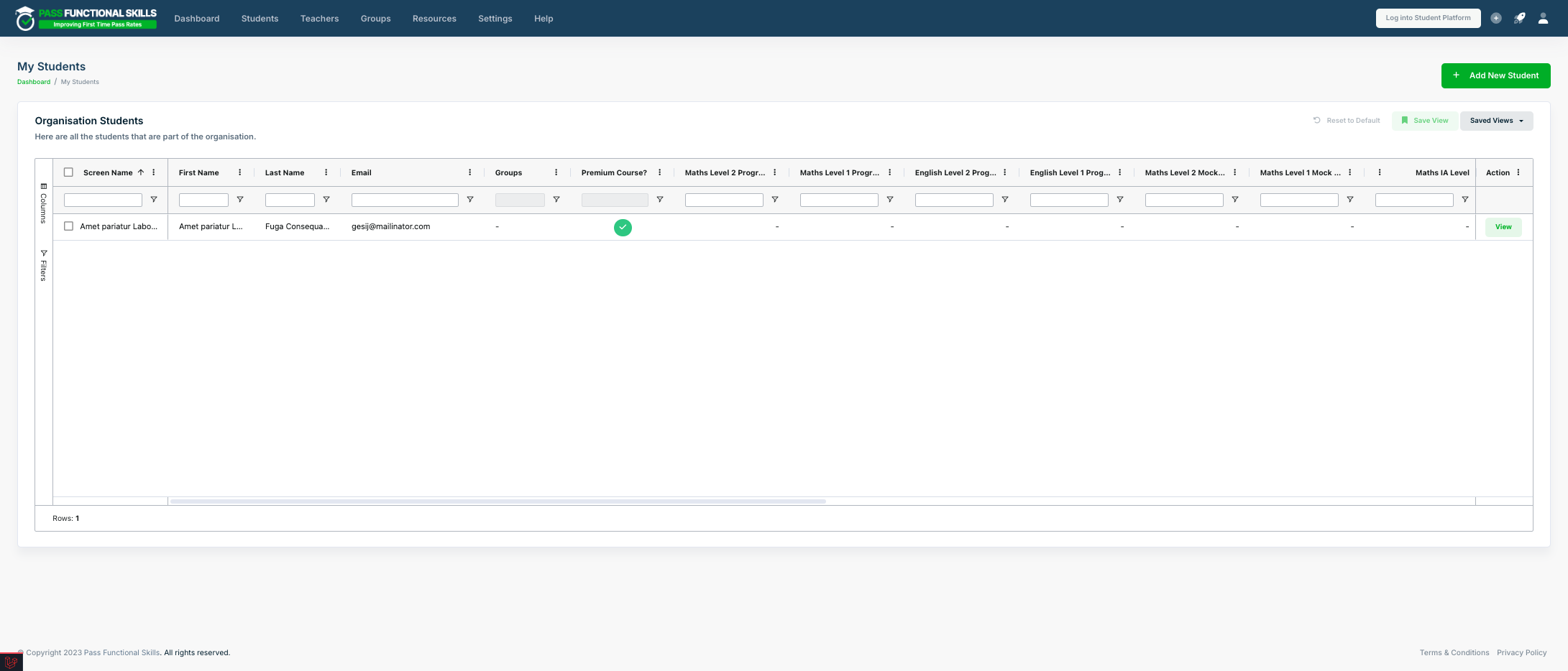Click the debug bar icon at bottom-left corner
Viewport: 1568px width, 671px height.
(x=11, y=662)
